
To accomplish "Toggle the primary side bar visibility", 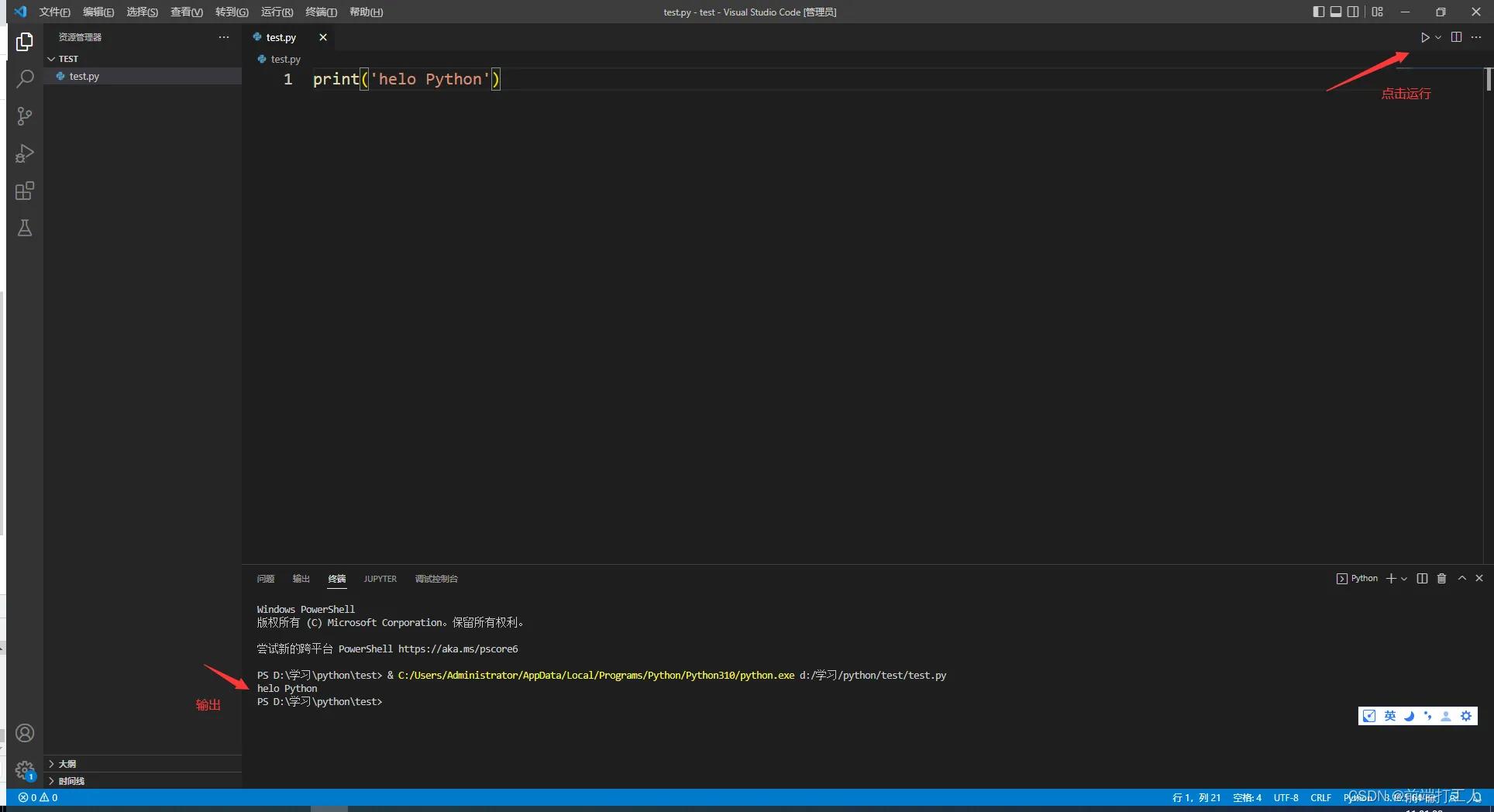I will click(1317, 12).
